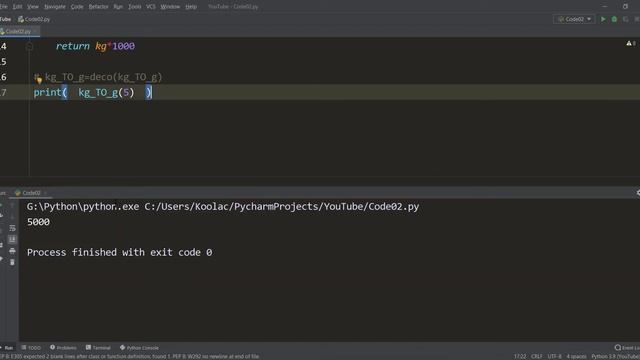Screen dimensions: 640x360
Task: Open the Navigate menu
Action: tap(55, 7)
